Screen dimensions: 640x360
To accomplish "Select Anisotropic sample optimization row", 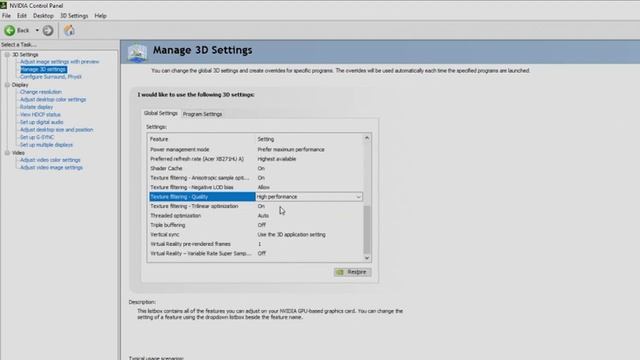I will [255, 178].
